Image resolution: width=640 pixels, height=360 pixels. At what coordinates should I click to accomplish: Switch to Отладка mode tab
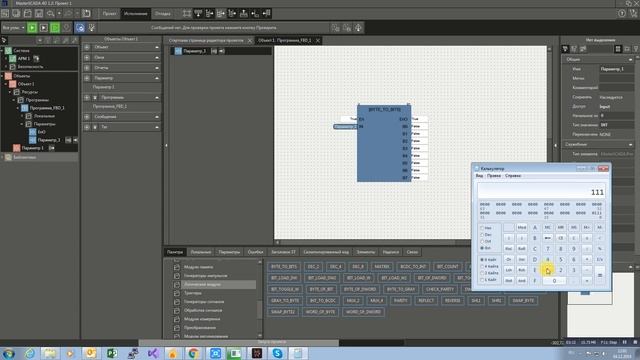click(x=162, y=13)
